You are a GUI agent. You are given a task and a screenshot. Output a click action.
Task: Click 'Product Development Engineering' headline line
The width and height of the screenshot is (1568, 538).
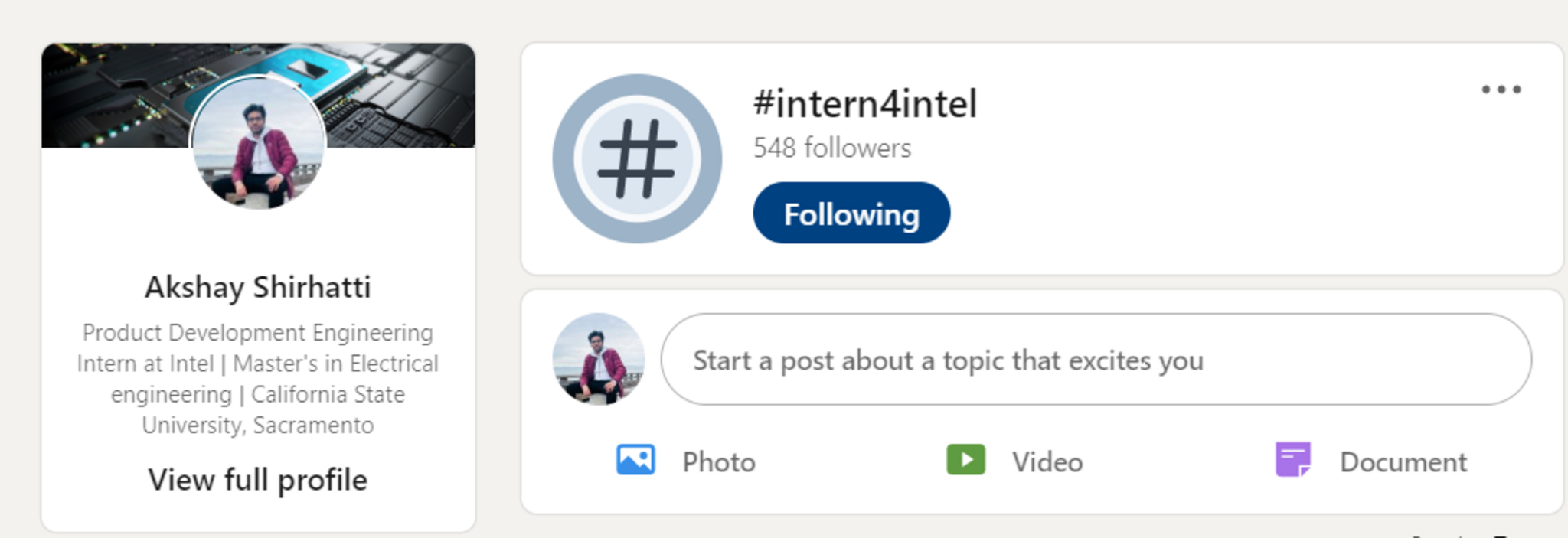pos(258,333)
